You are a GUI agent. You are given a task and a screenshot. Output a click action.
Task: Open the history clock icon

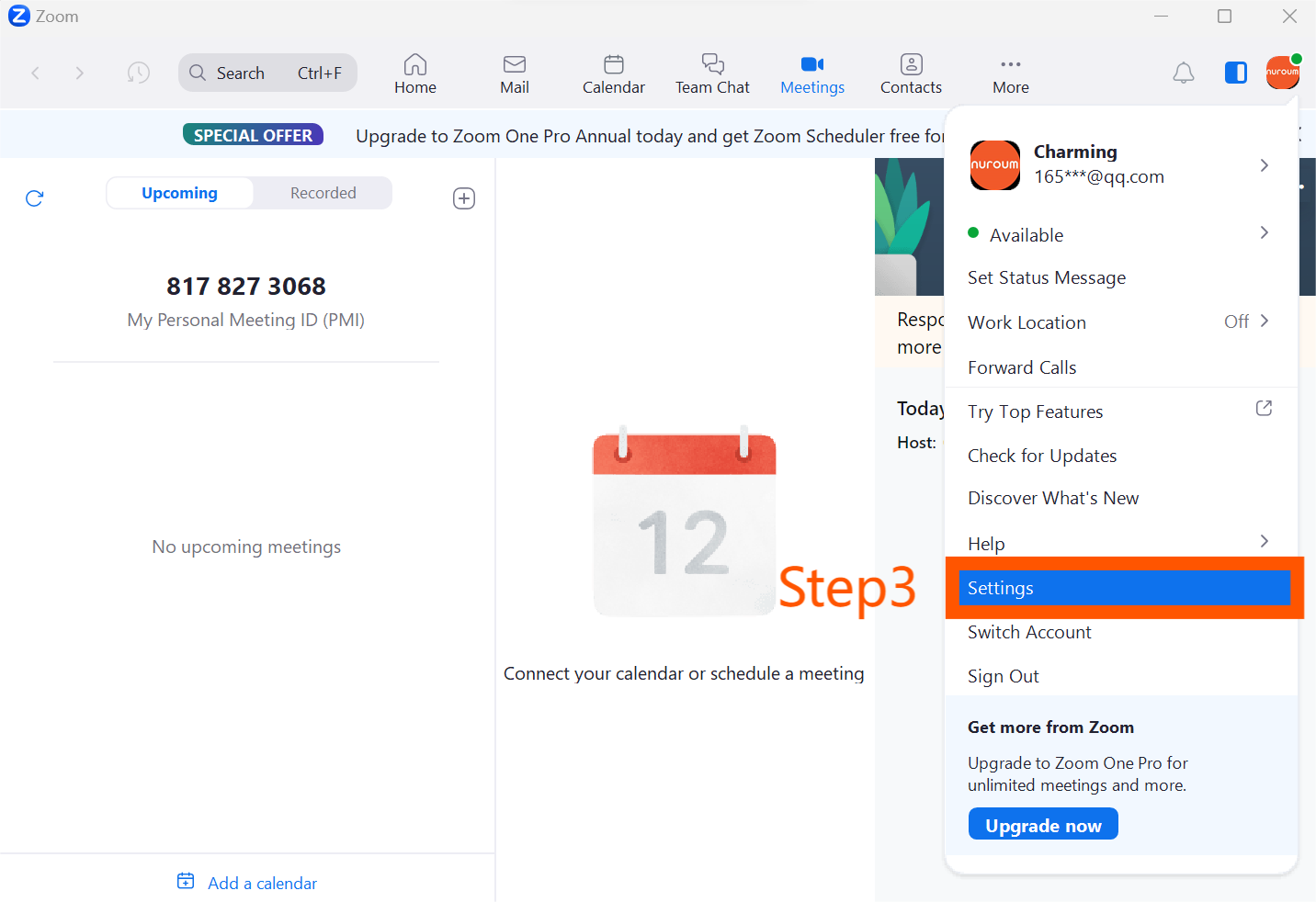pos(138,73)
